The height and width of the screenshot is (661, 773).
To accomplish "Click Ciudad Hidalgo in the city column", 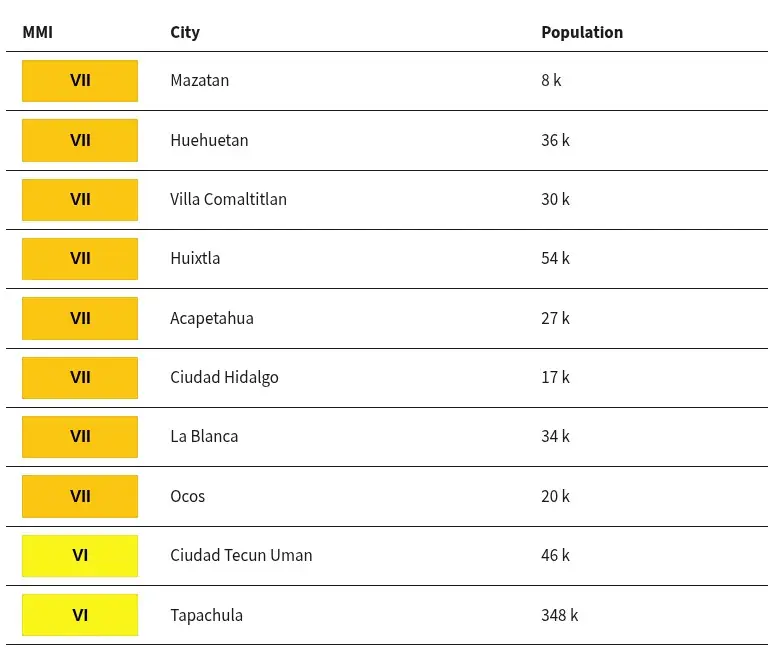I will (x=224, y=378).
